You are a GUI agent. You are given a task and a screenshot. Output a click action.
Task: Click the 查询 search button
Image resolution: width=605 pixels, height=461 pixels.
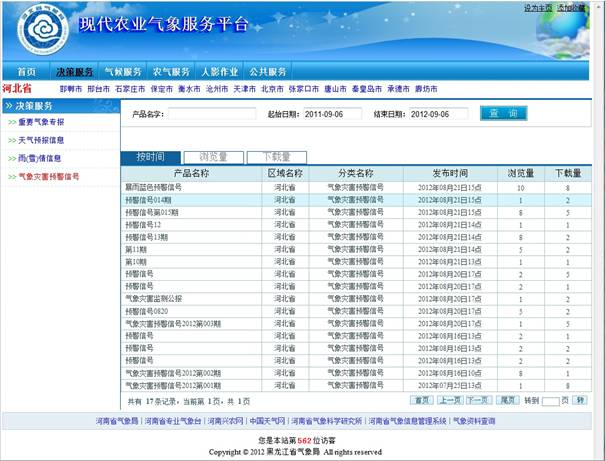coord(503,114)
